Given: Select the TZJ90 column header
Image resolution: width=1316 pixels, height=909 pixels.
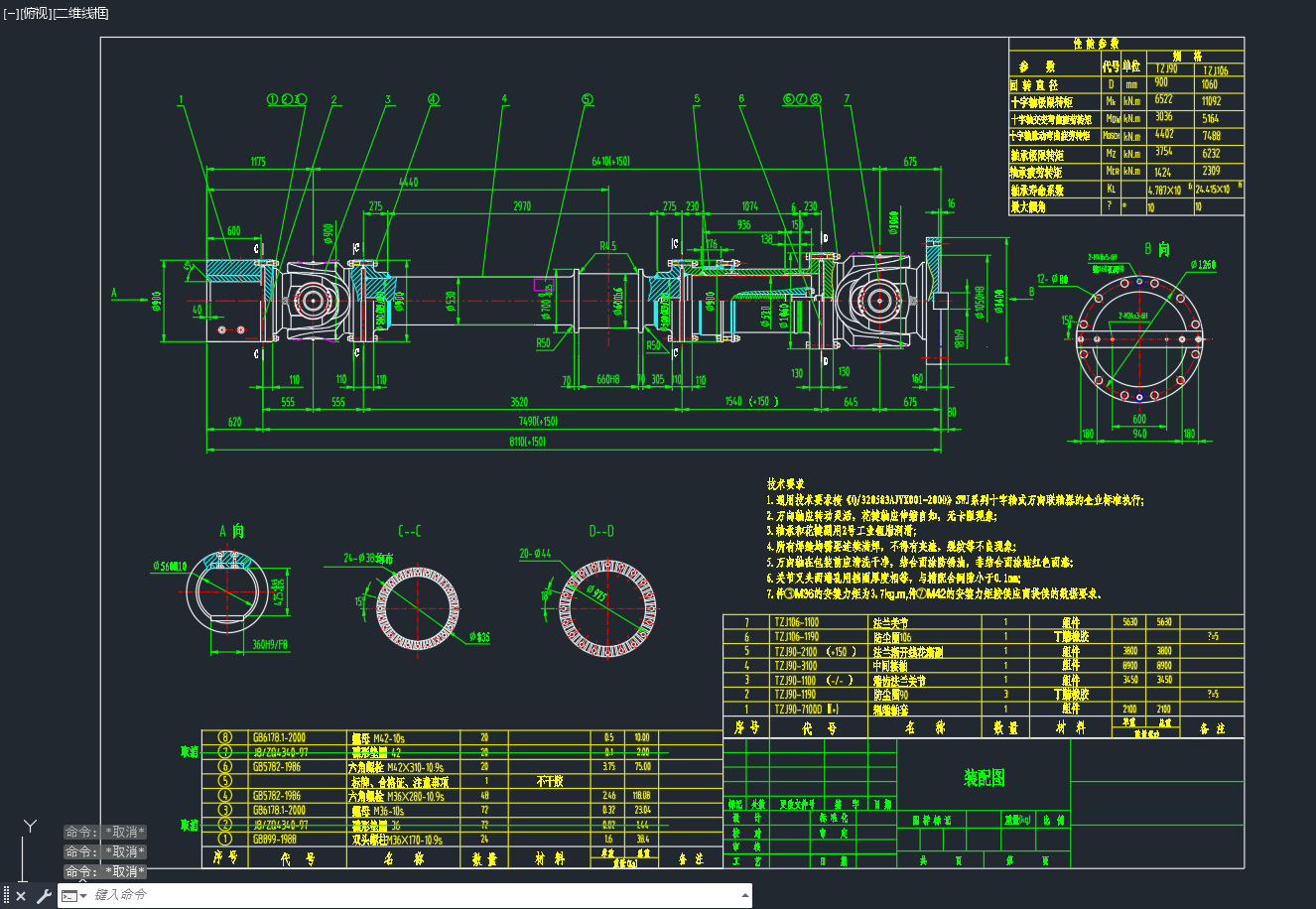Looking at the screenshot, I should point(1166,69).
